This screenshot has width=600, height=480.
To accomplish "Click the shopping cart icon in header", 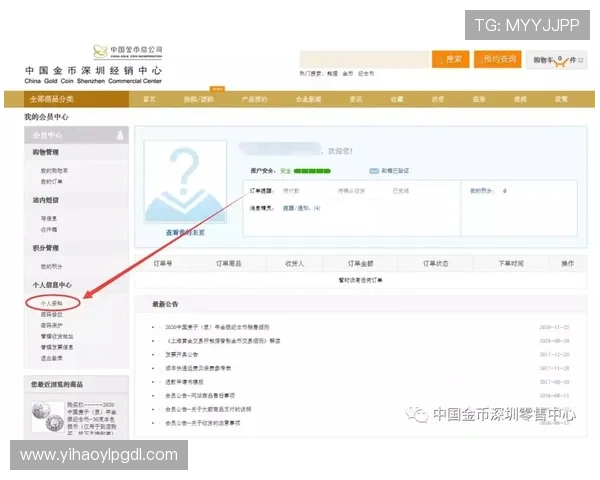I will (x=560, y=61).
